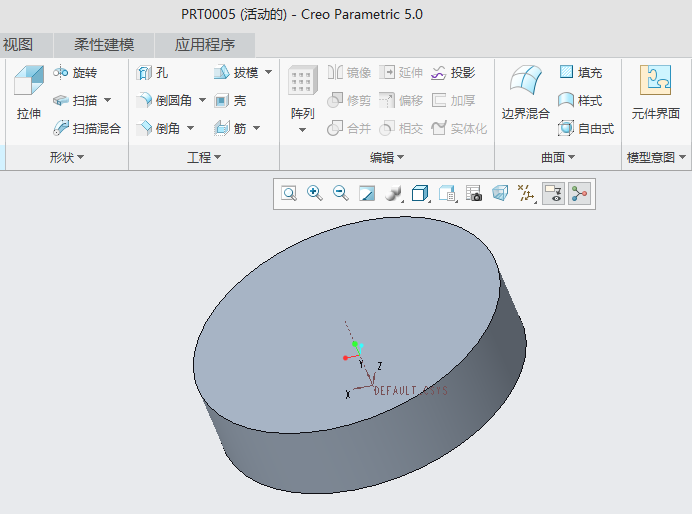Image resolution: width=692 pixels, height=514 pixels.
Task: Toggle annotation display eye icon
Action: pos(553,194)
